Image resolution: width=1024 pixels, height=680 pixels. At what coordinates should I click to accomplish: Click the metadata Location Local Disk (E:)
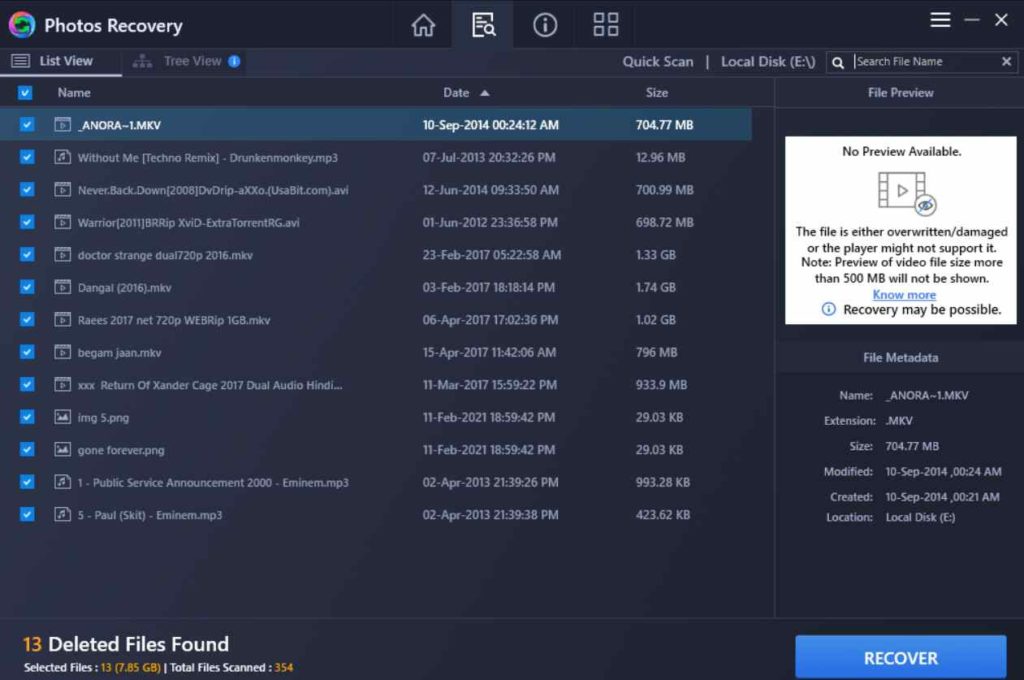point(920,517)
